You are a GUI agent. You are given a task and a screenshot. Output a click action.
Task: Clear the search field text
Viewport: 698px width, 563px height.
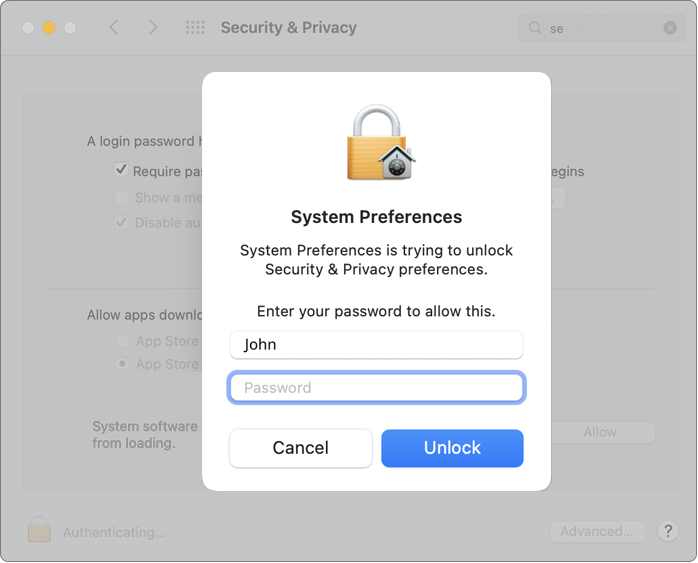(670, 28)
